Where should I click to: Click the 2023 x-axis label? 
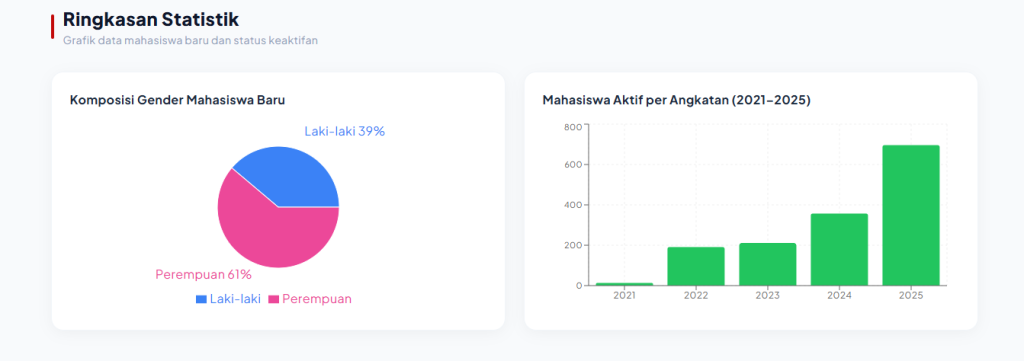tap(767, 296)
